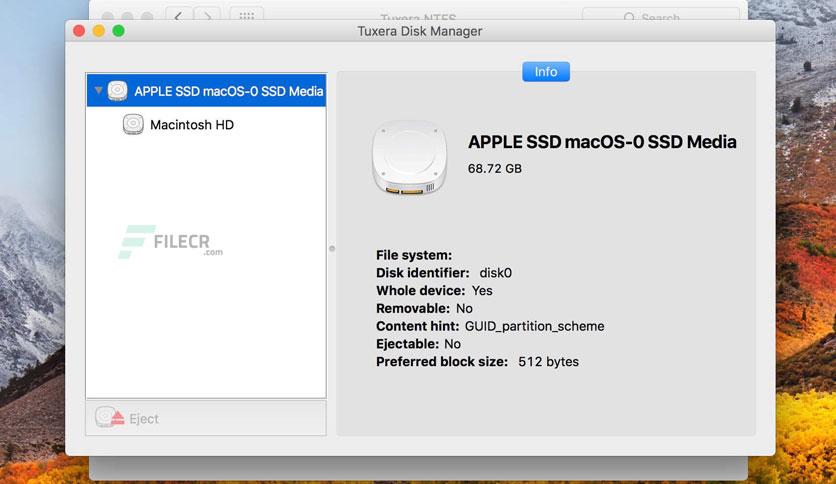
Task: Click the APPLE SSD macOS-0 SSD Media heading
Action: coord(602,142)
